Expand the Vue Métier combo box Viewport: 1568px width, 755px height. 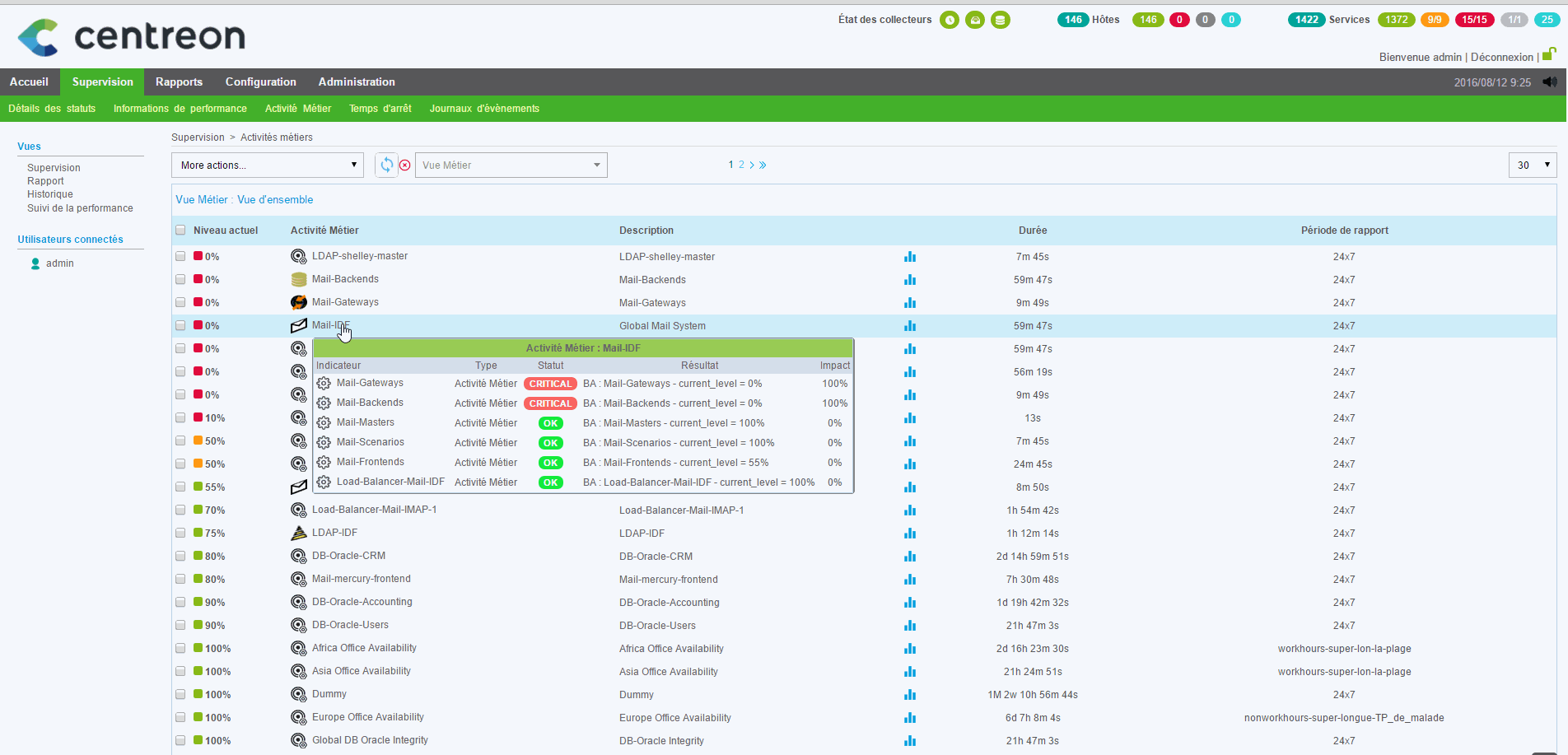pos(511,165)
